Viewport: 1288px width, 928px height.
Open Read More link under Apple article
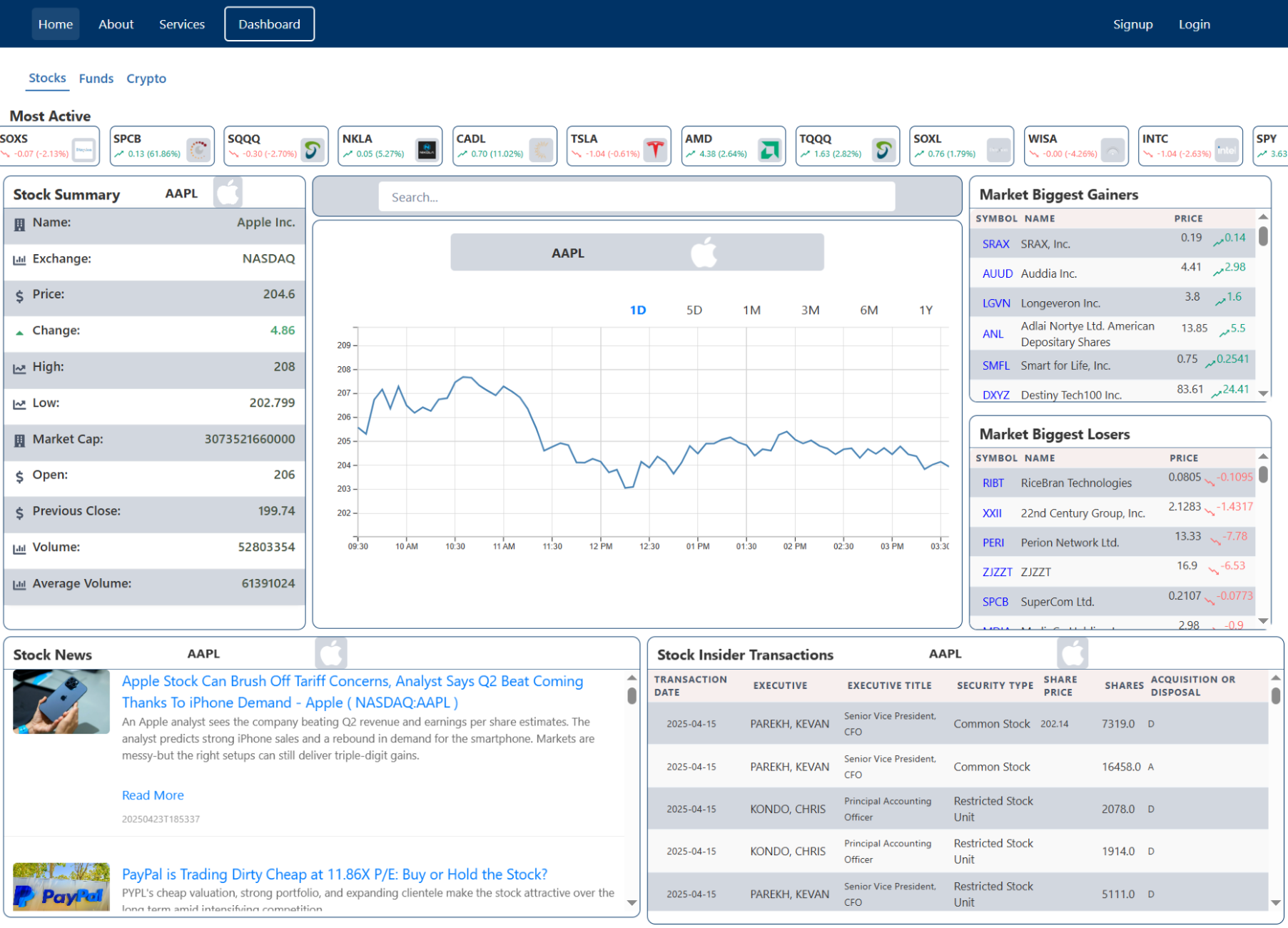(153, 795)
